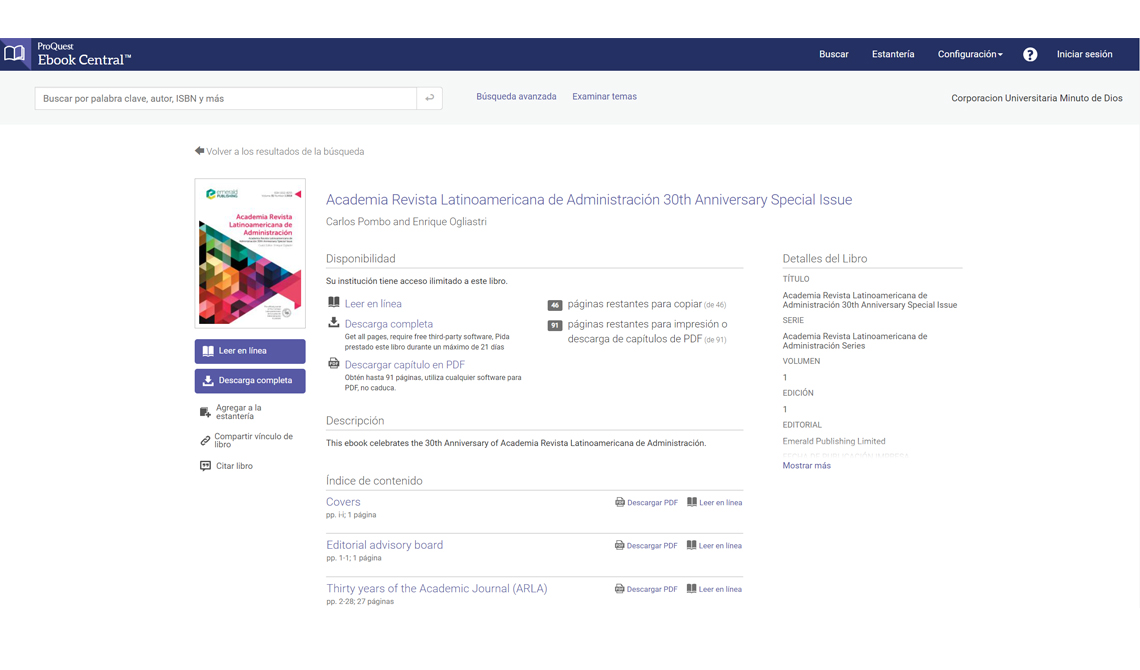Screen dimensions: 1140x670
Task: Click Iniciar sesión to sign in
Action: (1085, 55)
